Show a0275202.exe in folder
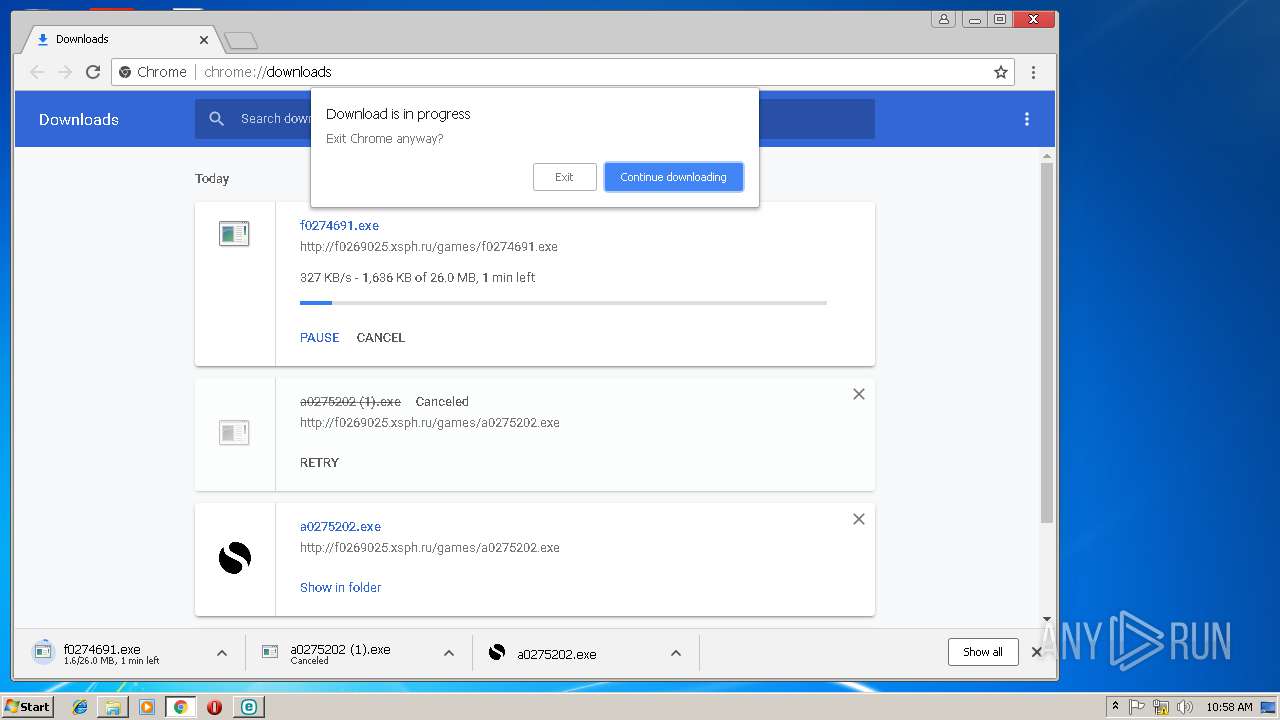The height and width of the screenshot is (720, 1280). [340, 587]
